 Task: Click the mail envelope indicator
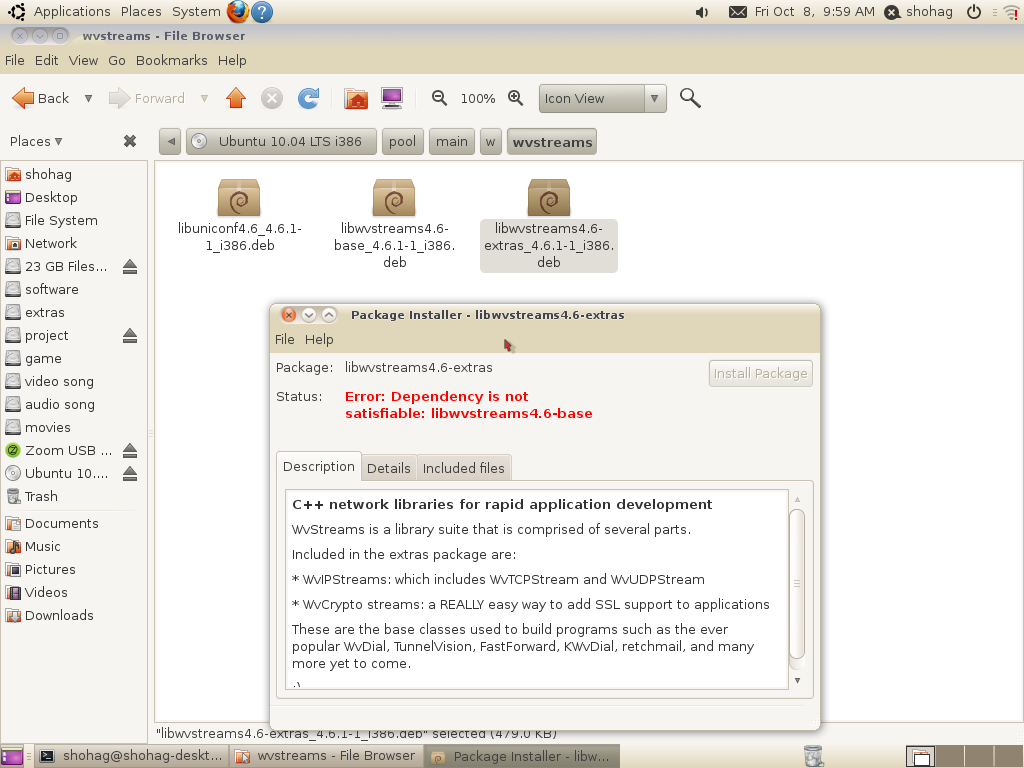[x=738, y=12]
